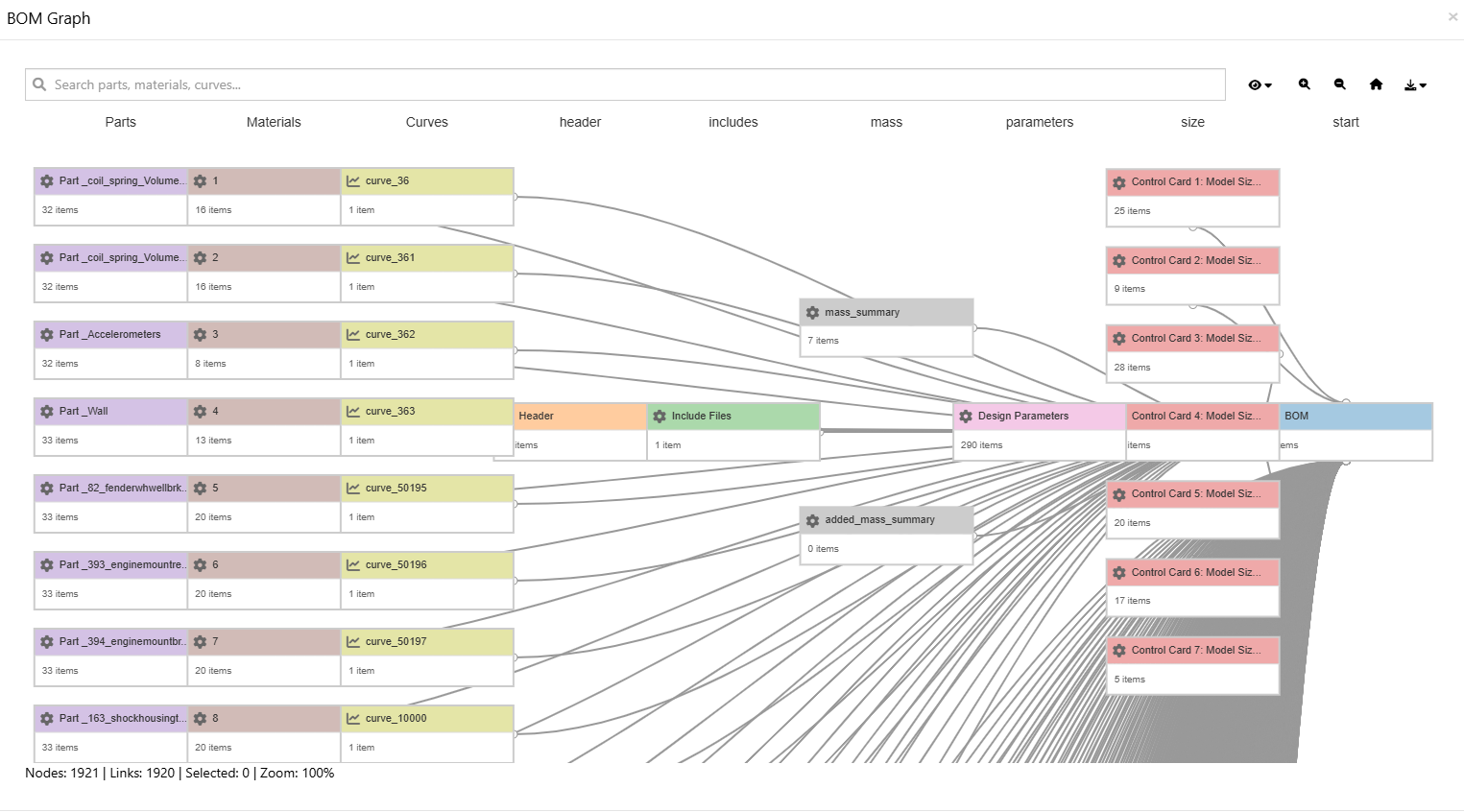The image size is (1464, 812).
Task: Select the parameters column header
Action: (x=1039, y=122)
